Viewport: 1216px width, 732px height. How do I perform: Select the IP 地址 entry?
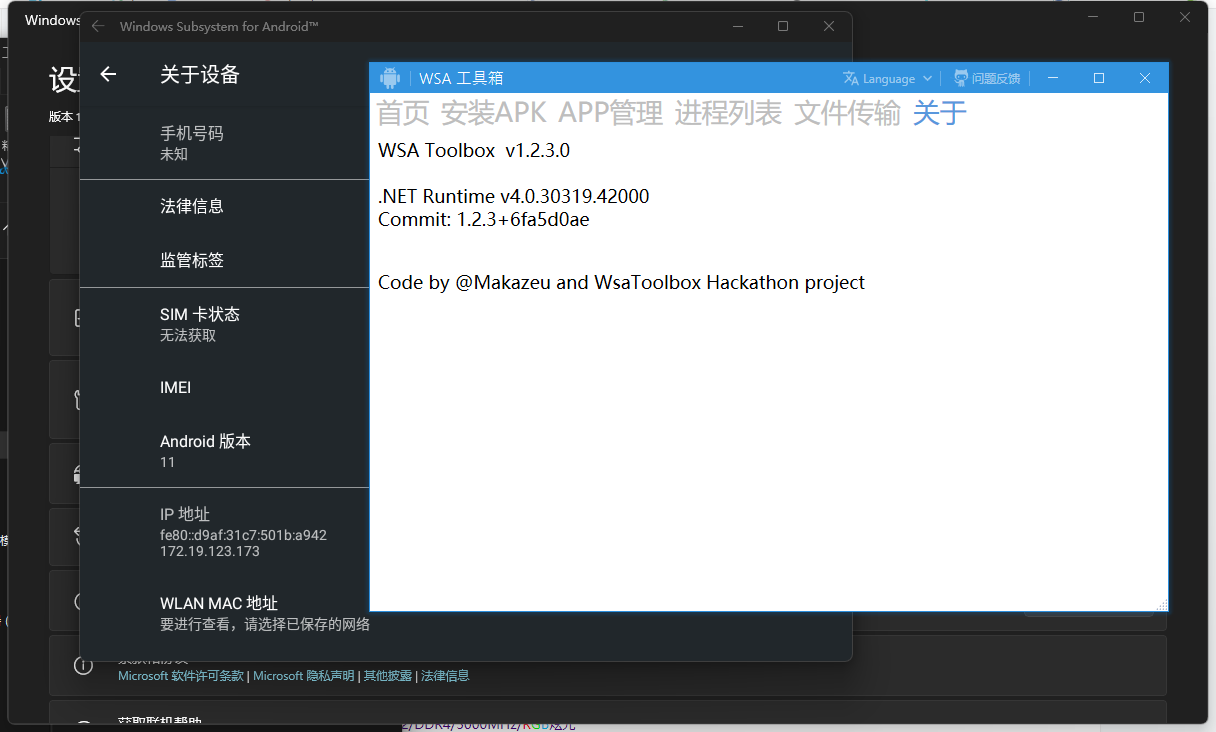tap(225, 532)
